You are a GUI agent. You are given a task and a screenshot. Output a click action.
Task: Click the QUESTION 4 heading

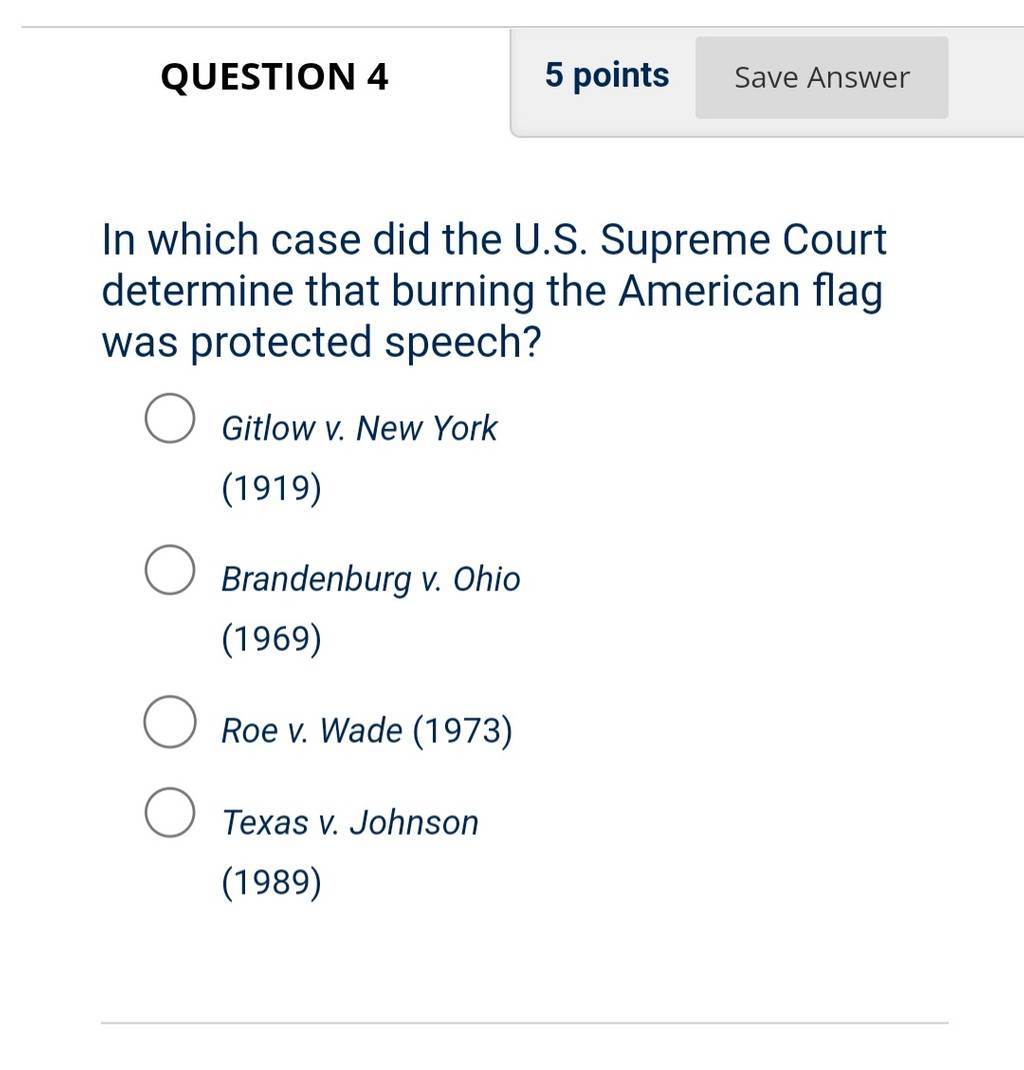click(x=274, y=76)
